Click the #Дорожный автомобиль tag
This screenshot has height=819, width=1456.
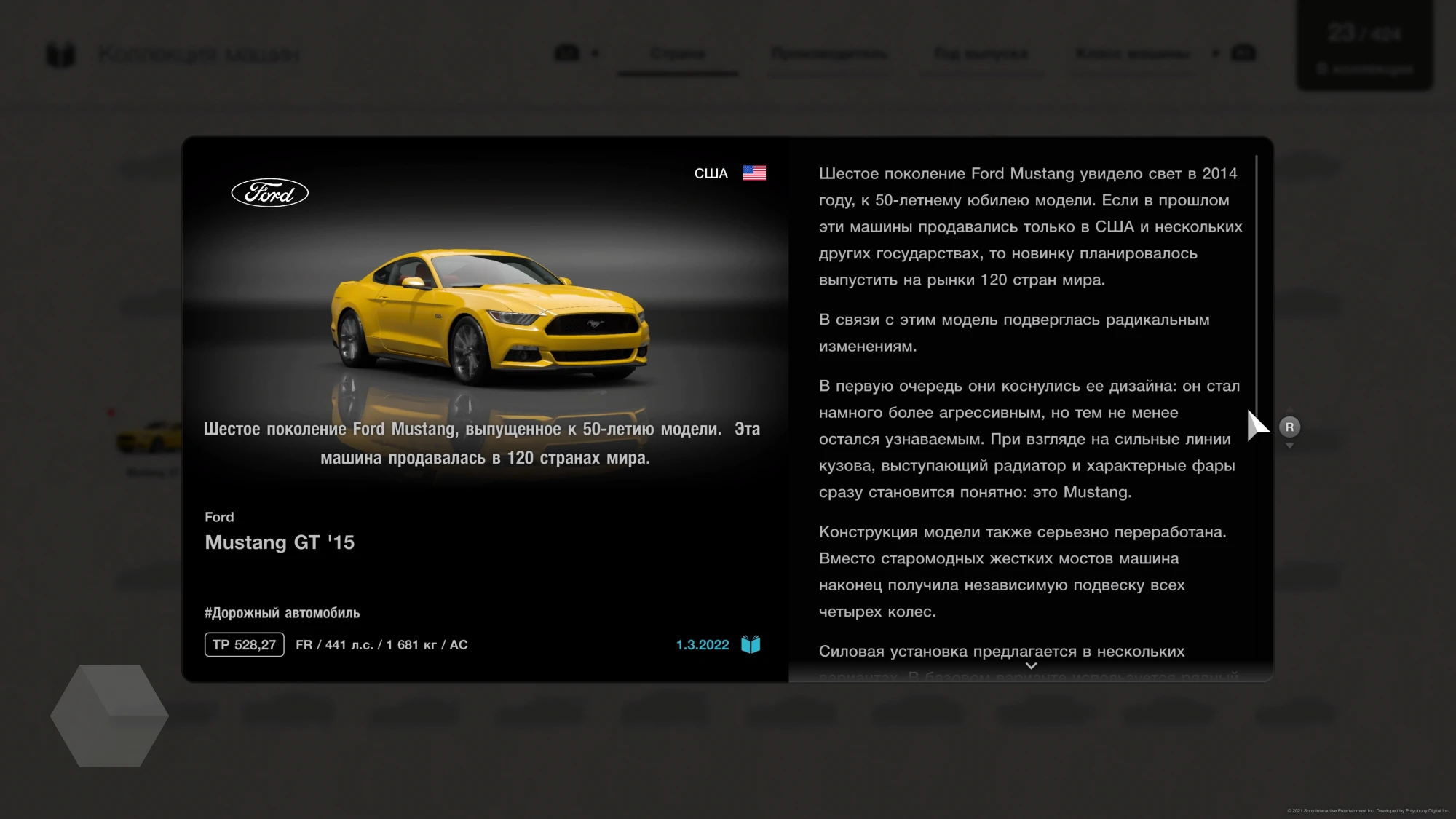click(282, 613)
